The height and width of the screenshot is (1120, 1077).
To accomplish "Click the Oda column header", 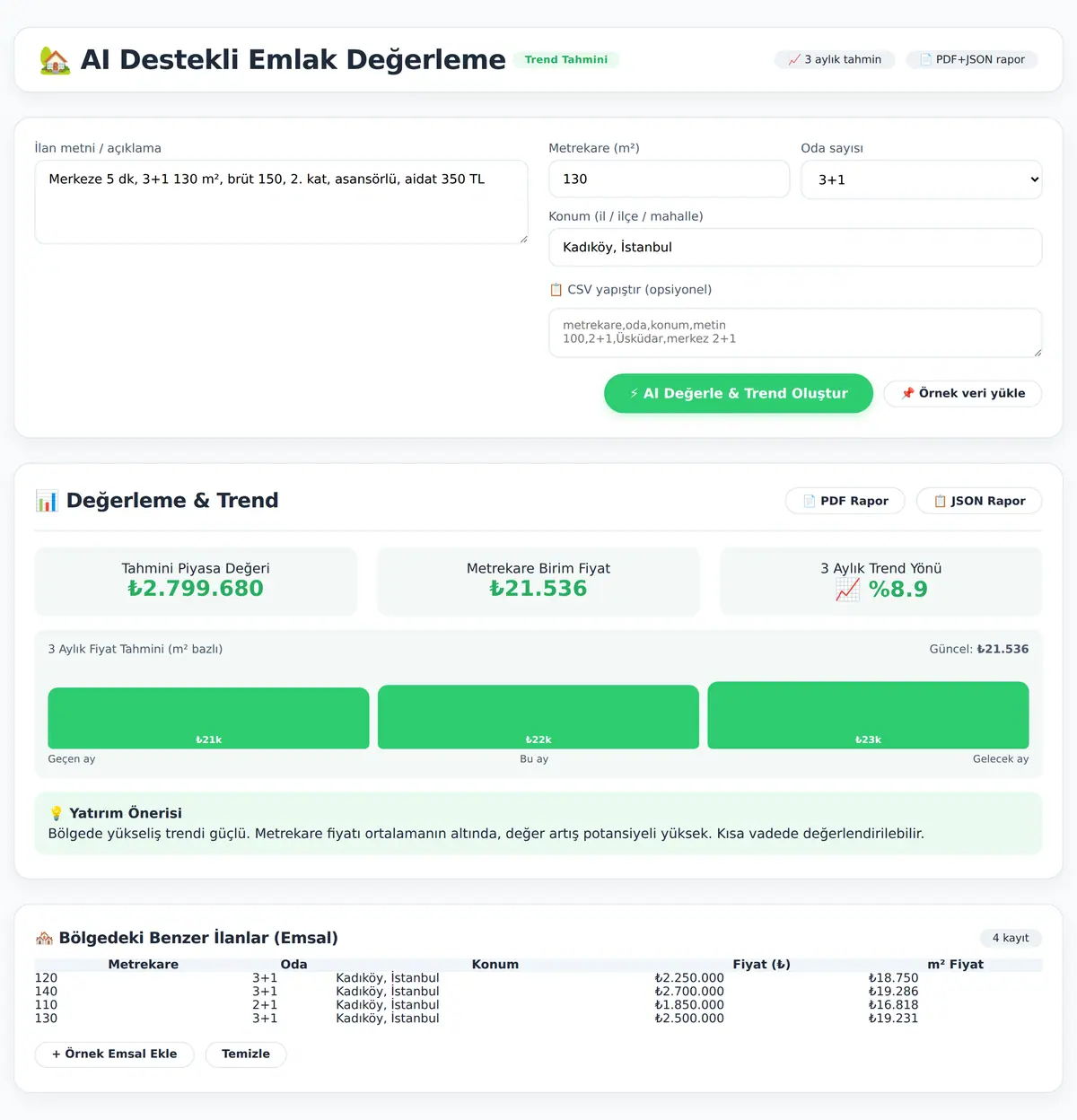I will tap(293, 965).
